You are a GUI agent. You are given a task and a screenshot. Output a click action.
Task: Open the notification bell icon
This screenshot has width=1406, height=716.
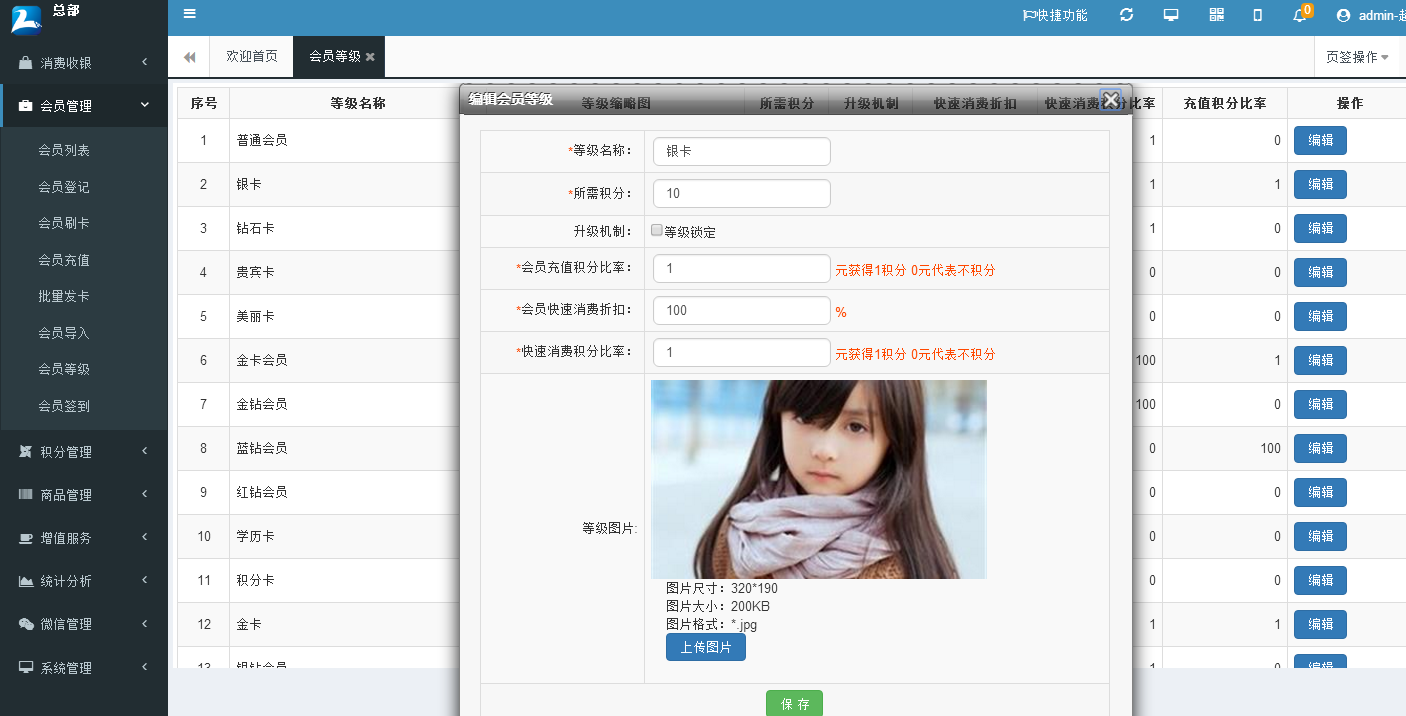[x=1300, y=15]
